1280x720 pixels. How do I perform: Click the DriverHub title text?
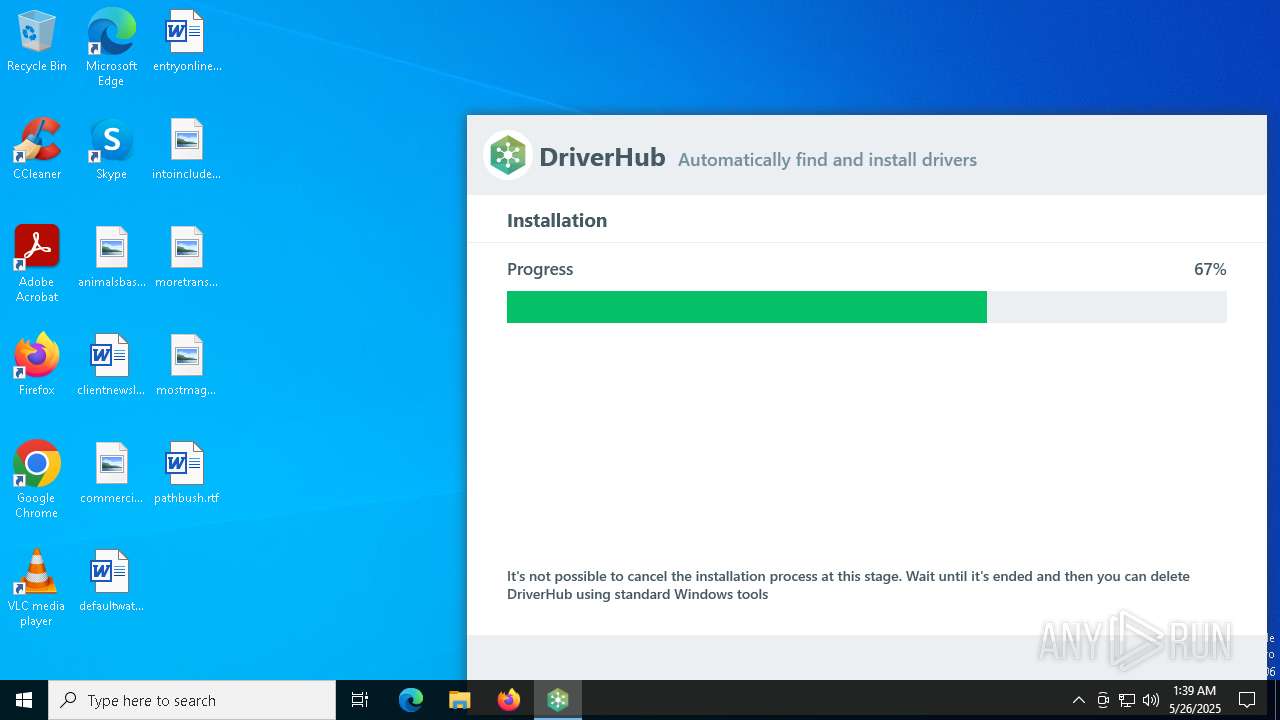[x=602, y=157]
